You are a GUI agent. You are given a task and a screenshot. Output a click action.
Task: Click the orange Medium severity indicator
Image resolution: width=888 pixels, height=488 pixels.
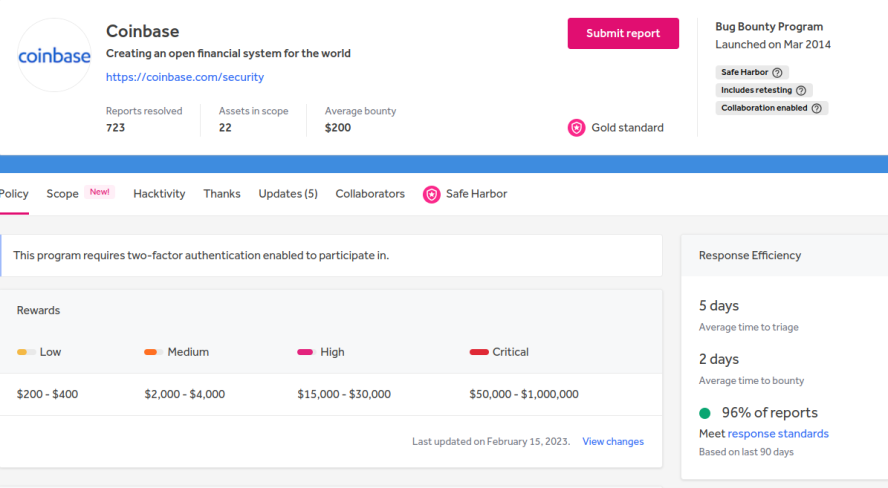153,352
